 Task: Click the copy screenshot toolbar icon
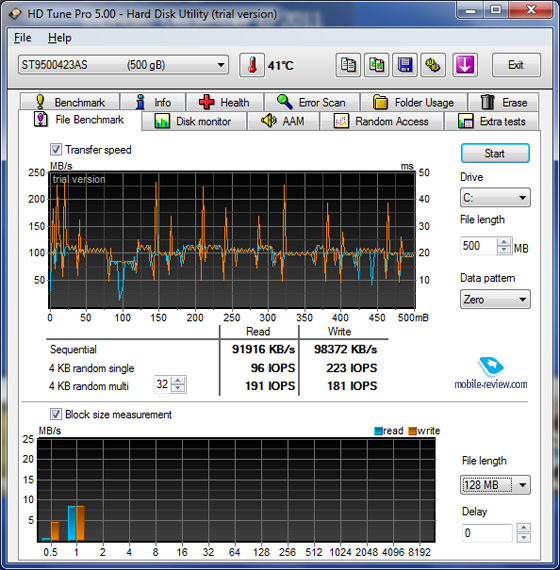tap(376, 65)
